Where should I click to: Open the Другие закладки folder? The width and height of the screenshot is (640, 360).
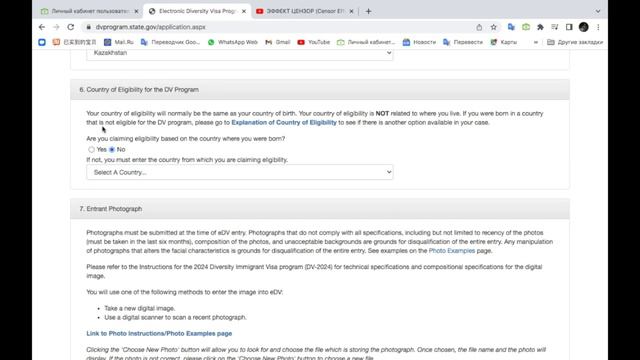click(x=575, y=42)
